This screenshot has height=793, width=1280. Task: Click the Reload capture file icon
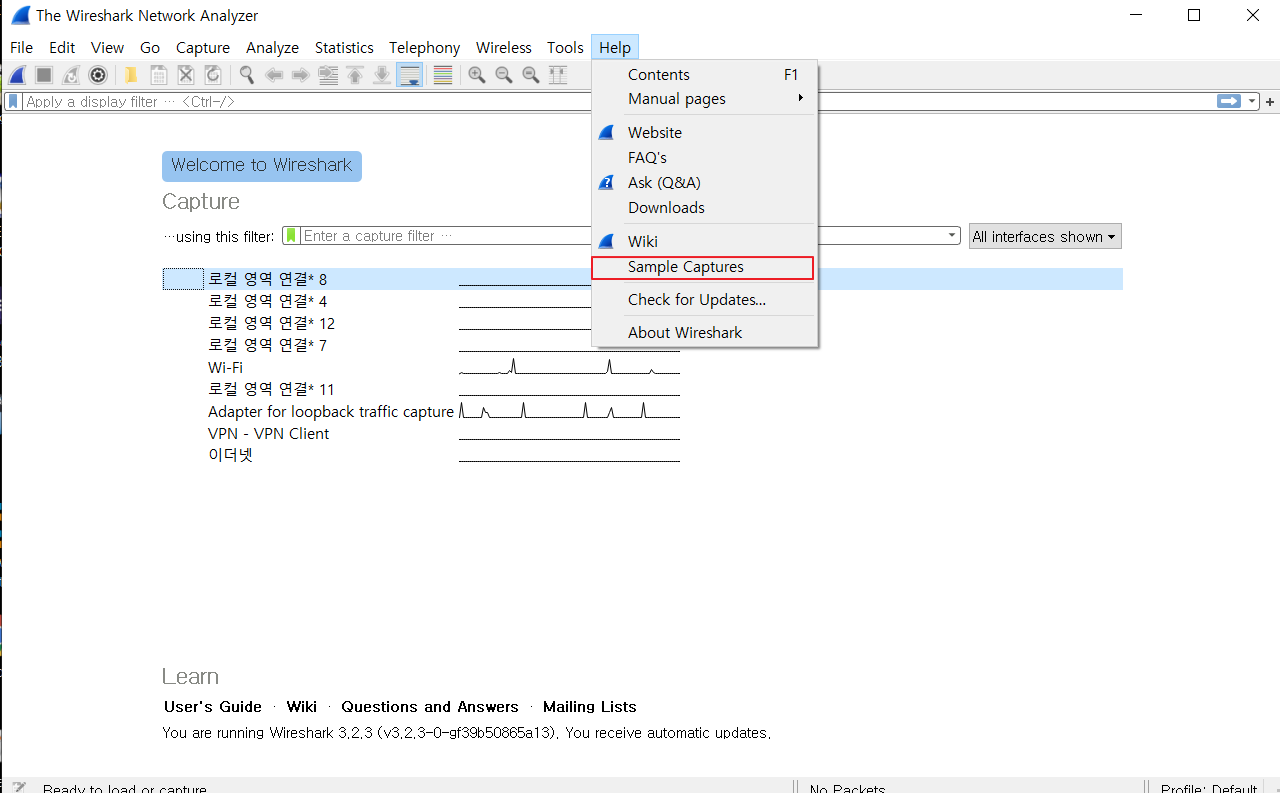(212, 75)
